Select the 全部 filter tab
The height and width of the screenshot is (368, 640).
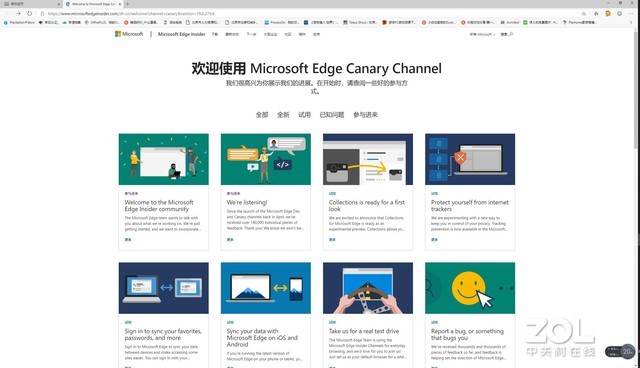pyautogui.click(x=262, y=115)
